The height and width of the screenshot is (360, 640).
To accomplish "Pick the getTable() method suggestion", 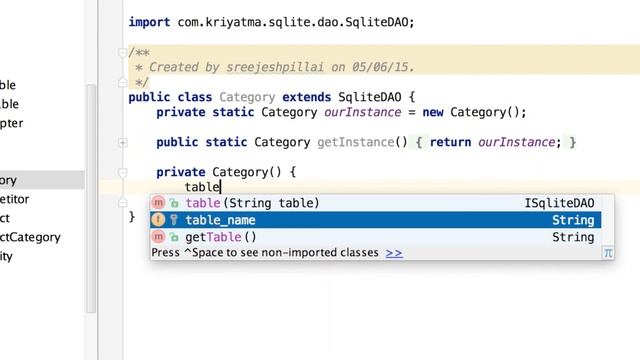I will (x=375, y=237).
